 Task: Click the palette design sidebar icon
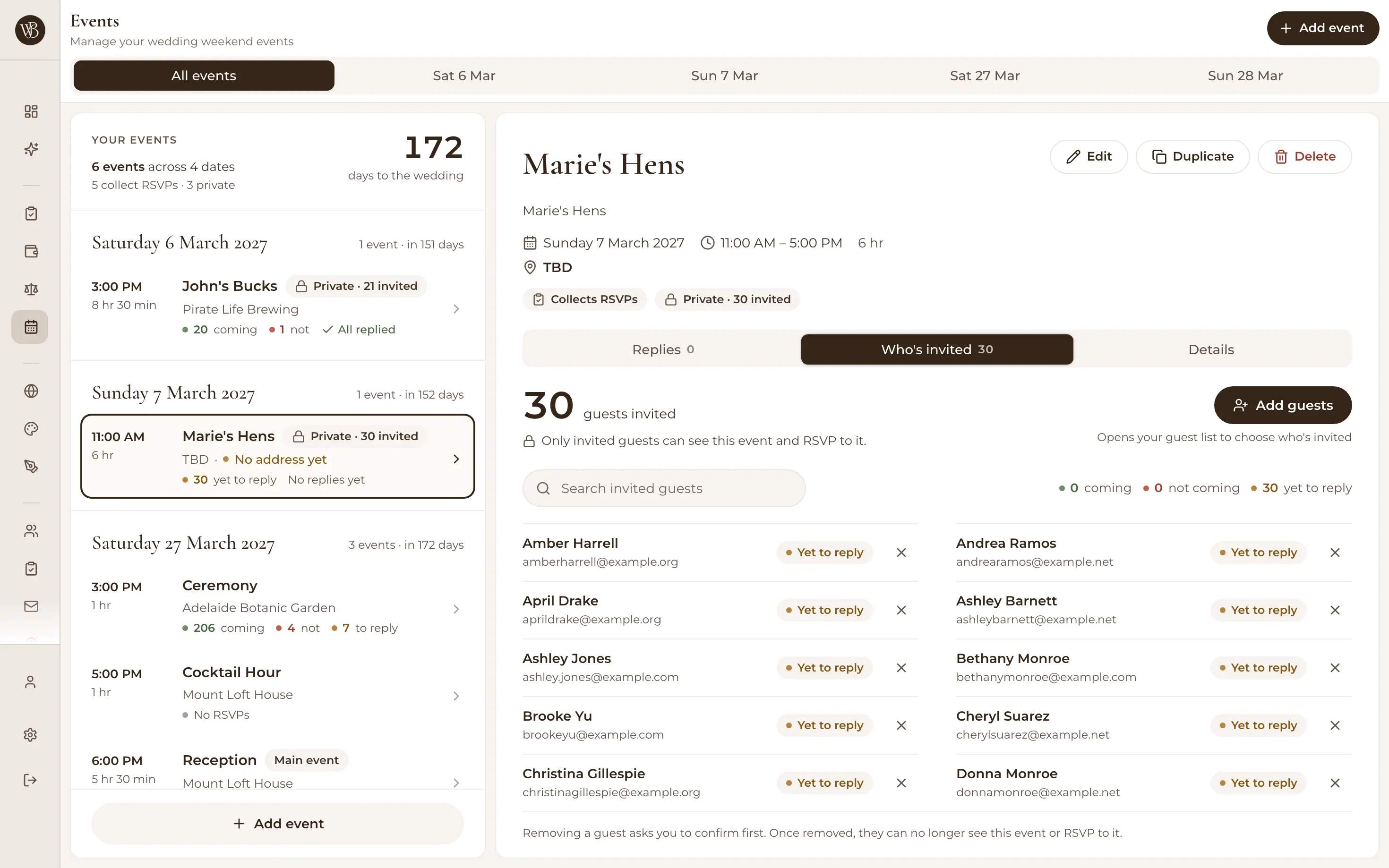31,429
